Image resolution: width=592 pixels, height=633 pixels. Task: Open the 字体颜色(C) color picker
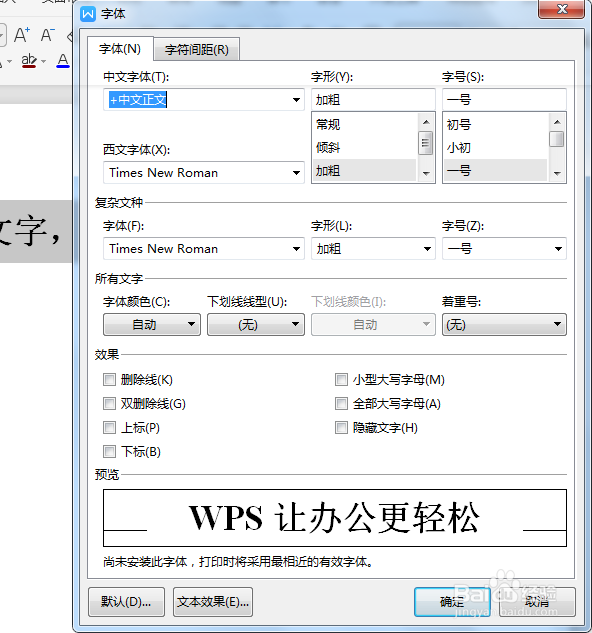[x=152, y=325]
